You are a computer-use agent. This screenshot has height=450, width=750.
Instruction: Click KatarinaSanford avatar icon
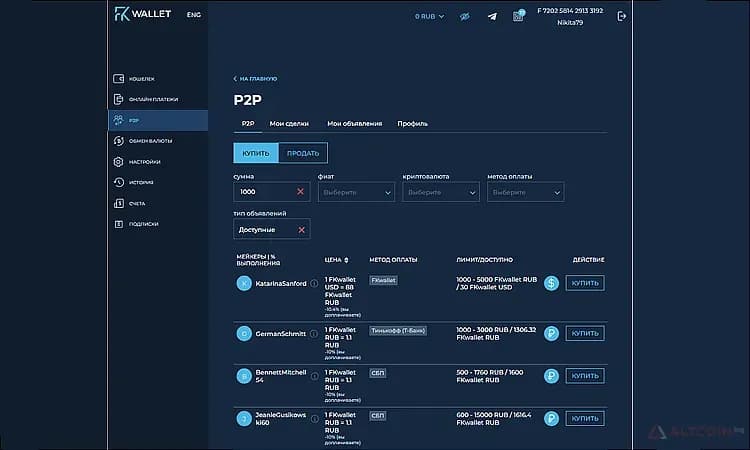point(244,283)
